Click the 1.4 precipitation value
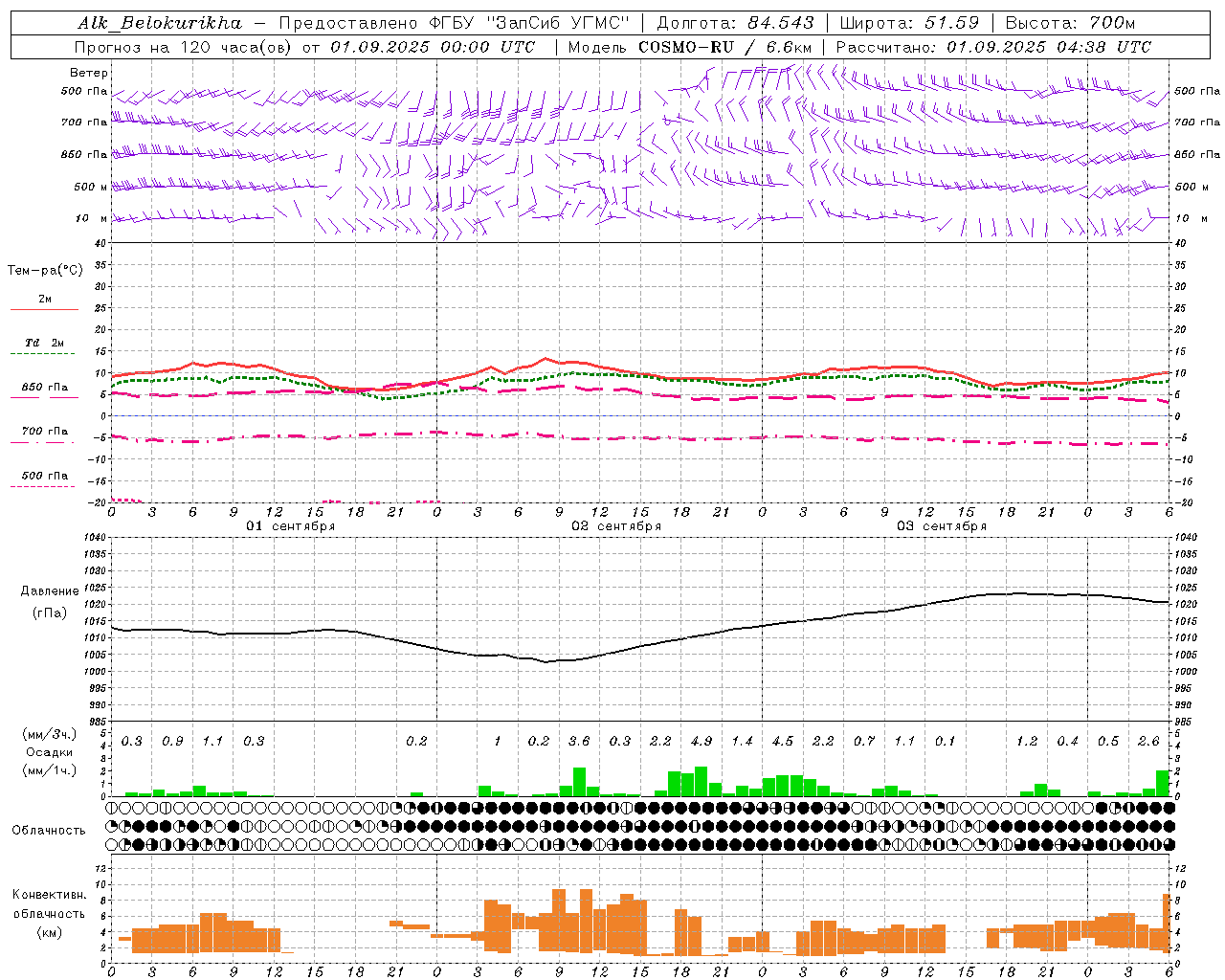 tap(742, 742)
